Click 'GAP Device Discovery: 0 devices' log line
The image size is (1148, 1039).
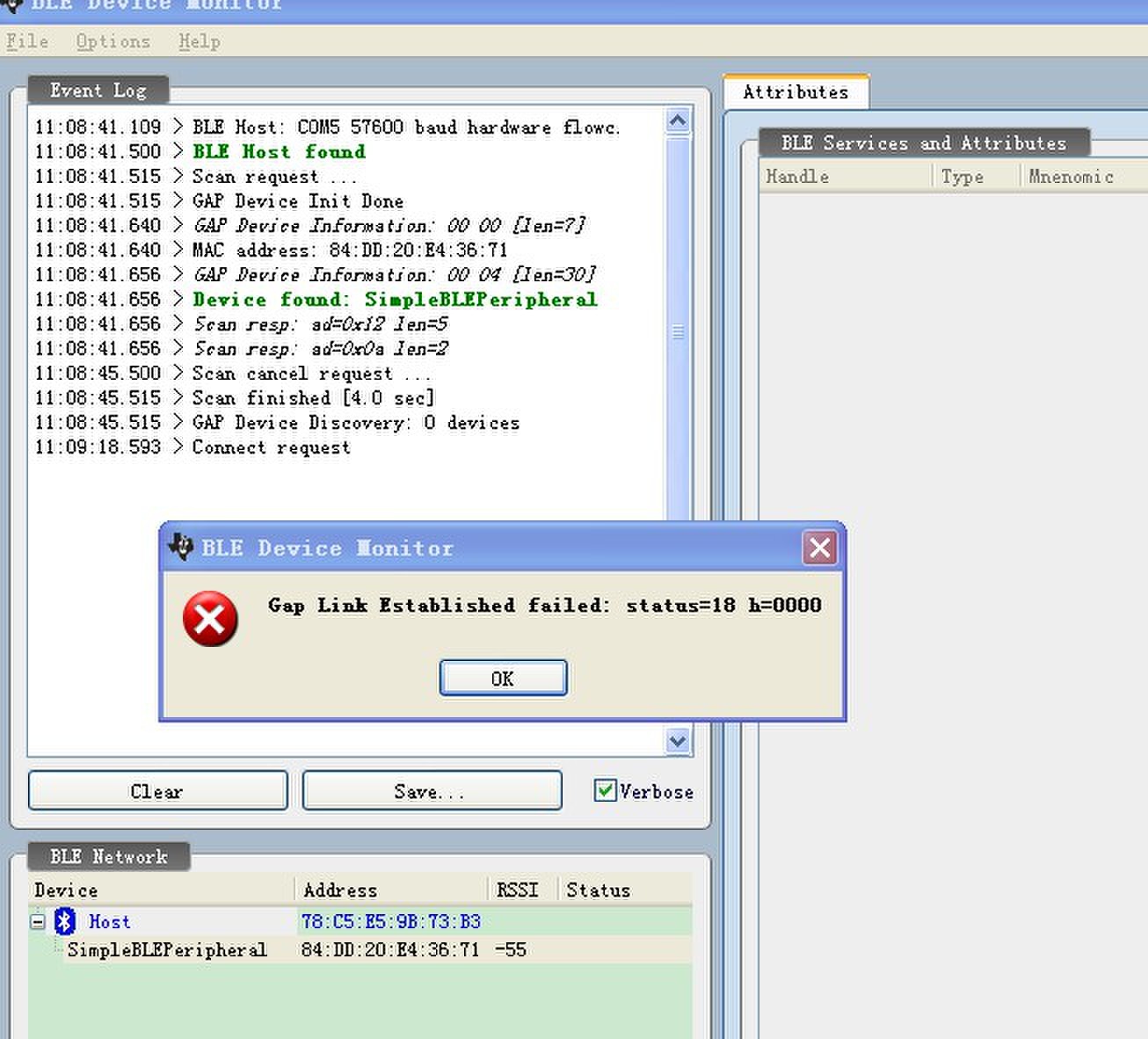click(277, 423)
